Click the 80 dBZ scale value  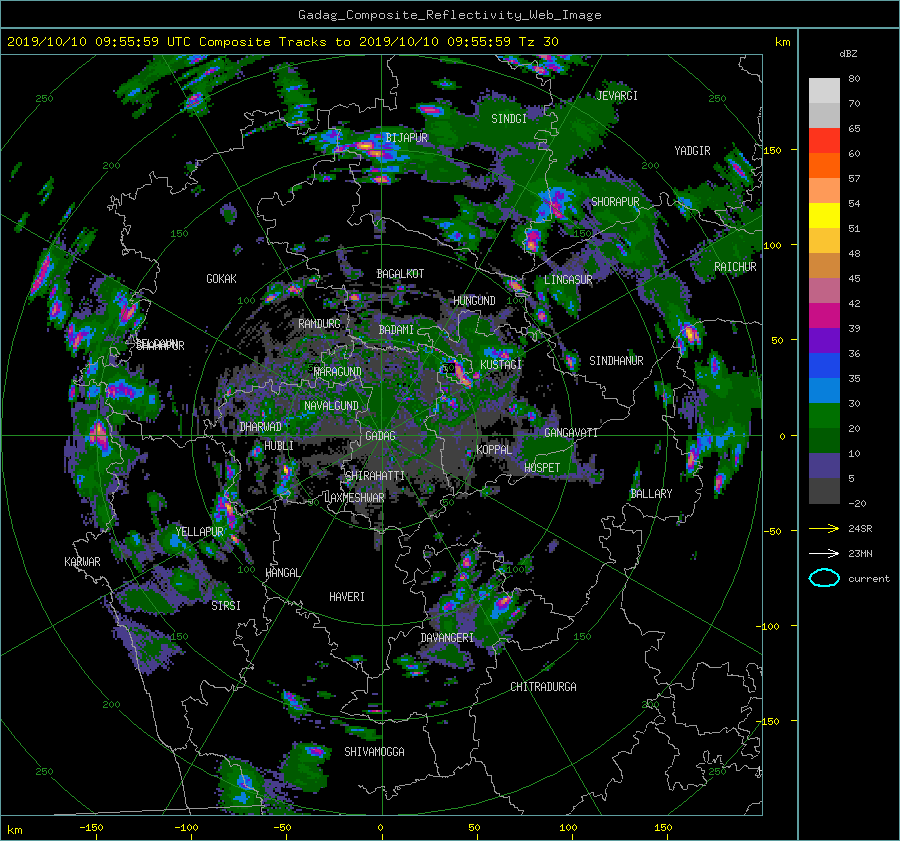[854, 79]
